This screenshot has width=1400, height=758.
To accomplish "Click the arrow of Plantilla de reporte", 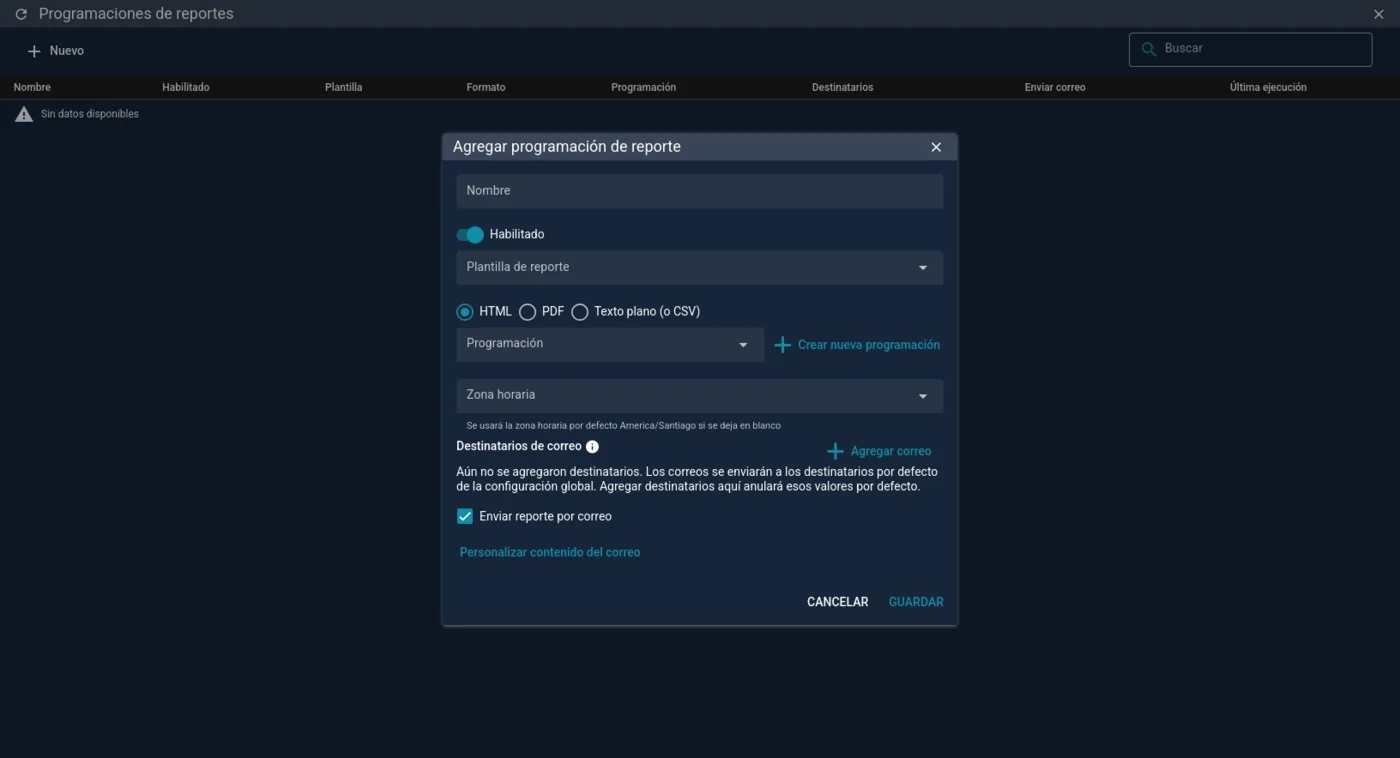I will (x=923, y=268).
